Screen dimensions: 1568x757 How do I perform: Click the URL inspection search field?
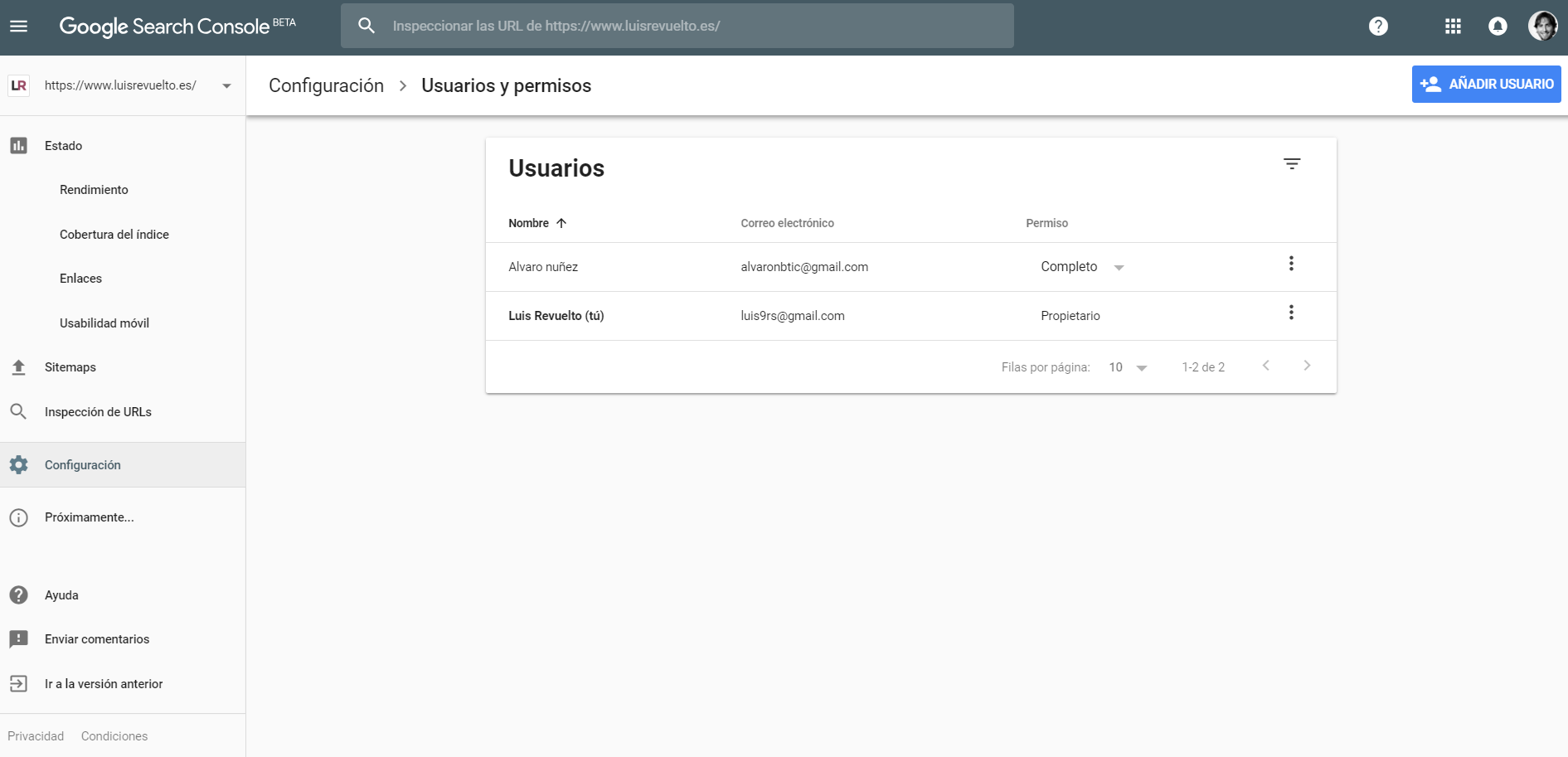coord(677,27)
